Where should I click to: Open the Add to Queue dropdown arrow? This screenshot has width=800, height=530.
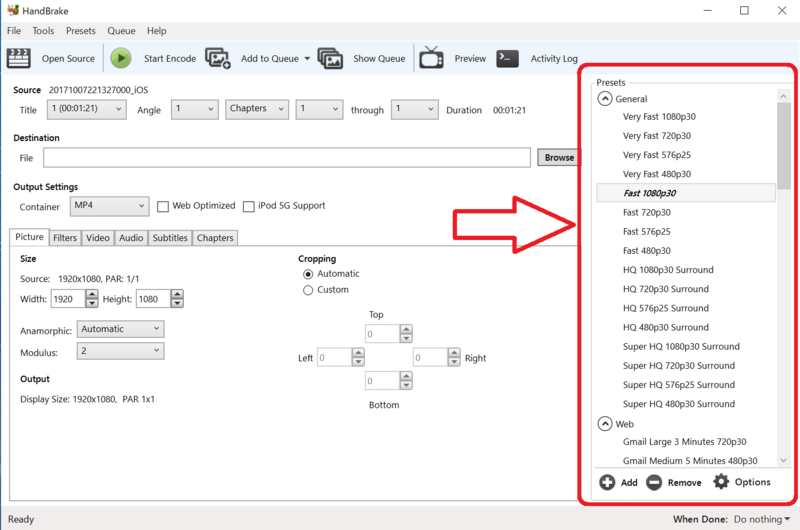[307, 59]
